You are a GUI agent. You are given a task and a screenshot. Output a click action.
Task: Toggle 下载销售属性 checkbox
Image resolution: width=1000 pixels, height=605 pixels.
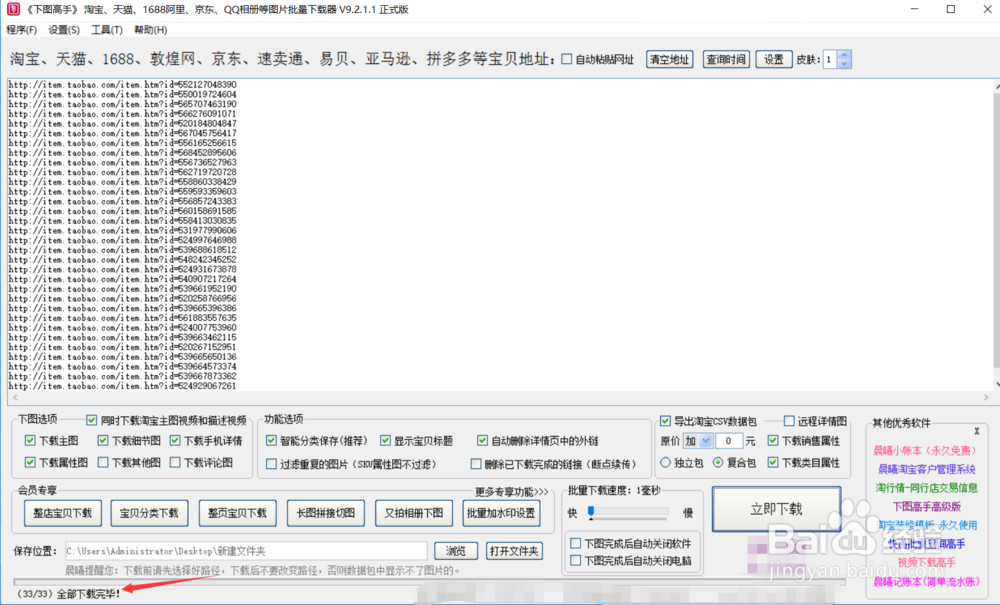pos(773,441)
